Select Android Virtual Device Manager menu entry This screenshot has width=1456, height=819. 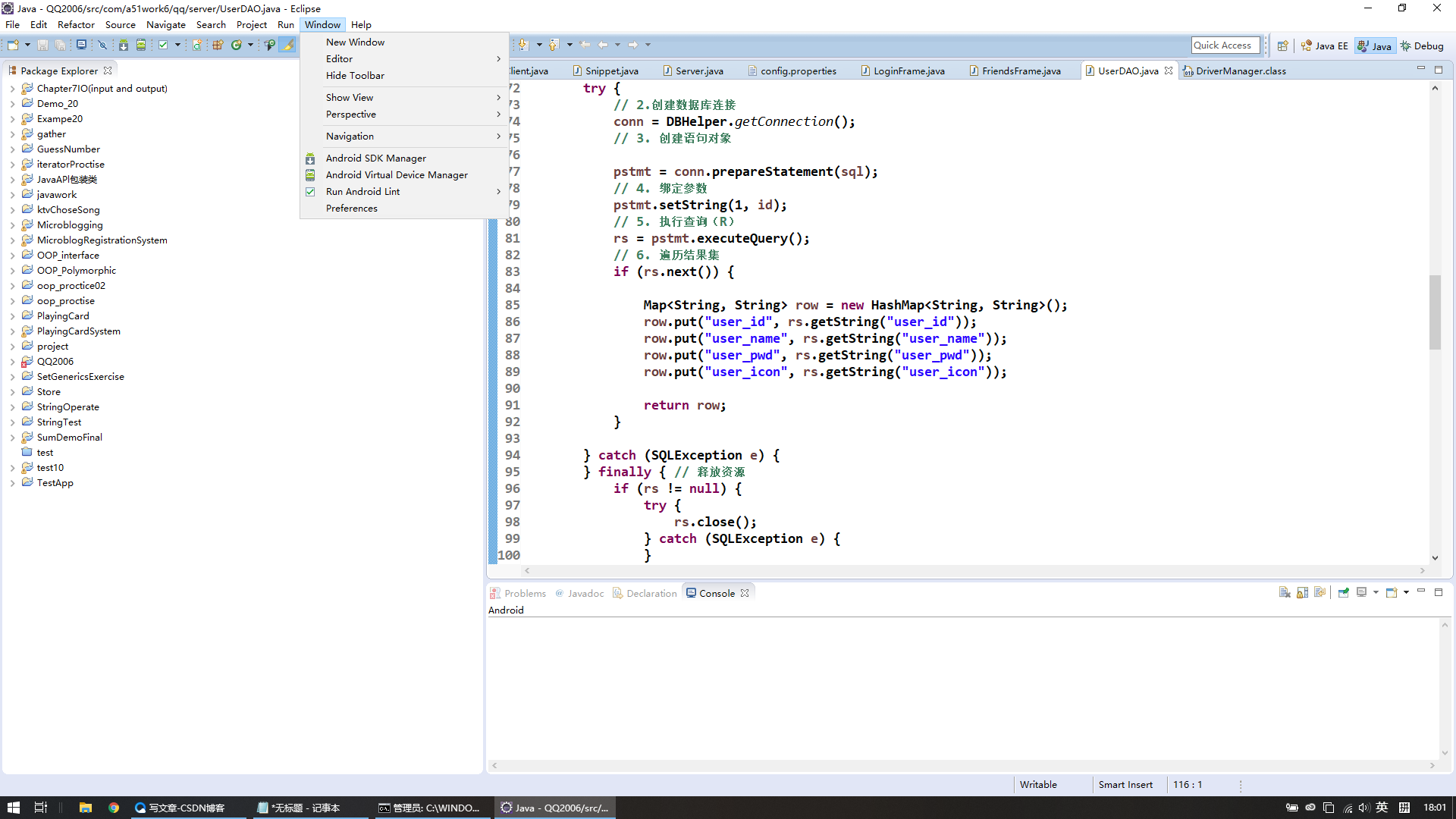click(x=396, y=175)
